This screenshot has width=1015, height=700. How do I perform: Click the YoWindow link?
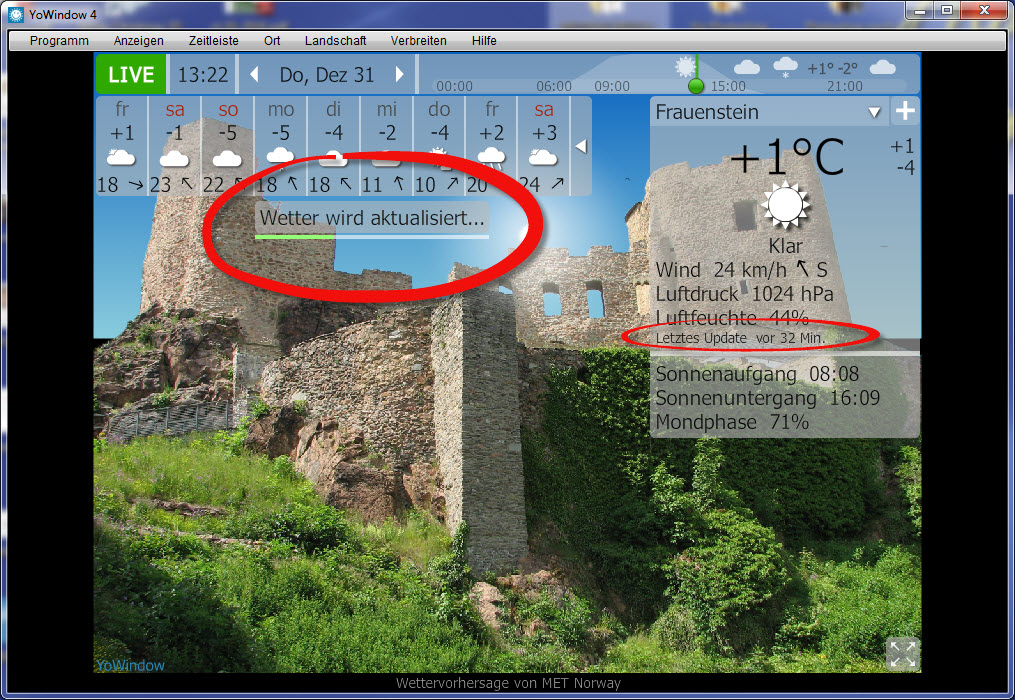[x=130, y=665]
